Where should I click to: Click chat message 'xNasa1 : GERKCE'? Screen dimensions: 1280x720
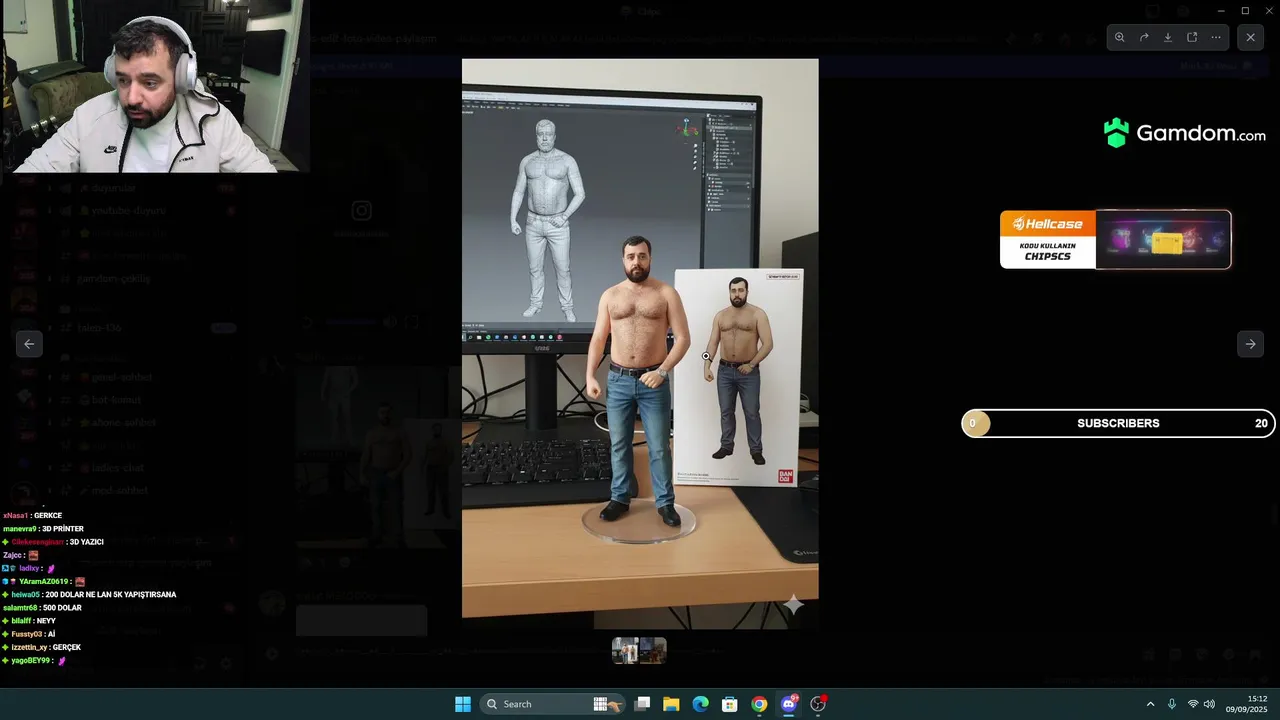[x=33, y=516]
